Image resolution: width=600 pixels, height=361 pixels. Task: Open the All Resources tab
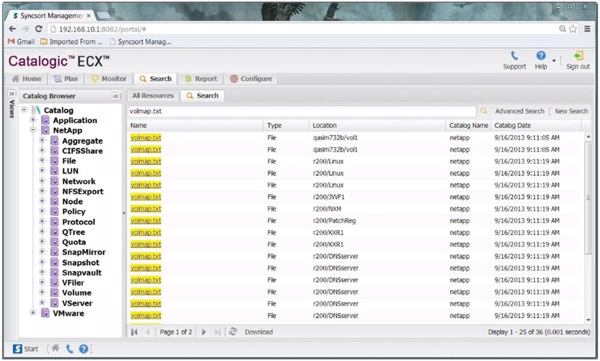click(x=153, y=96)
